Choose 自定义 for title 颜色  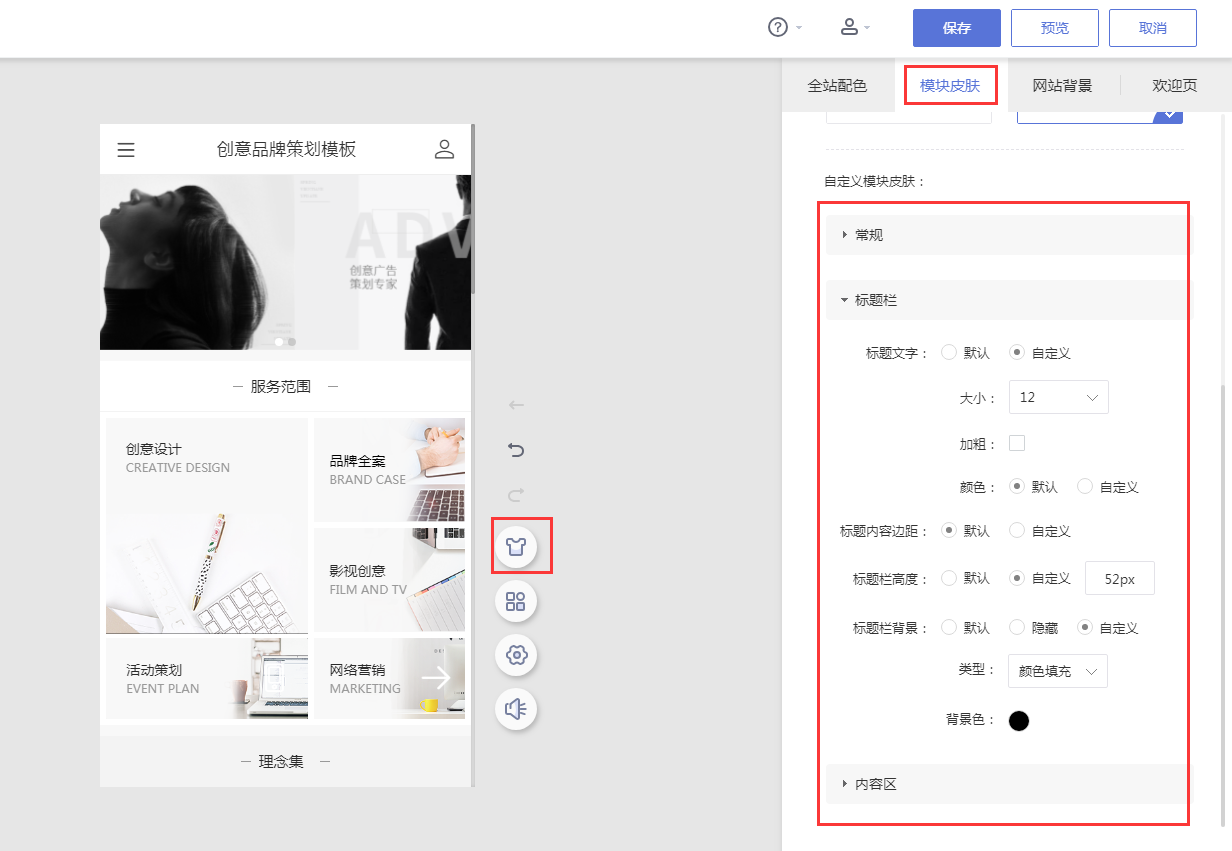[x=1085, y=487]
